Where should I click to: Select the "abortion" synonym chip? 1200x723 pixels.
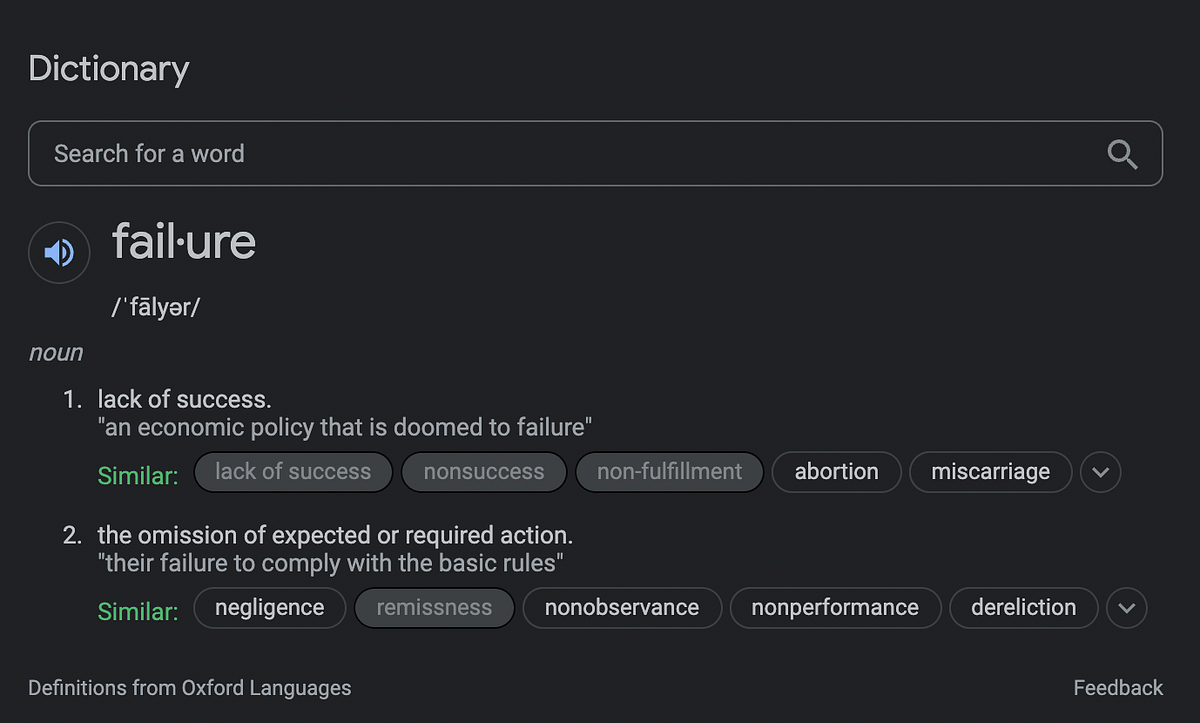(x=837, y=472)
